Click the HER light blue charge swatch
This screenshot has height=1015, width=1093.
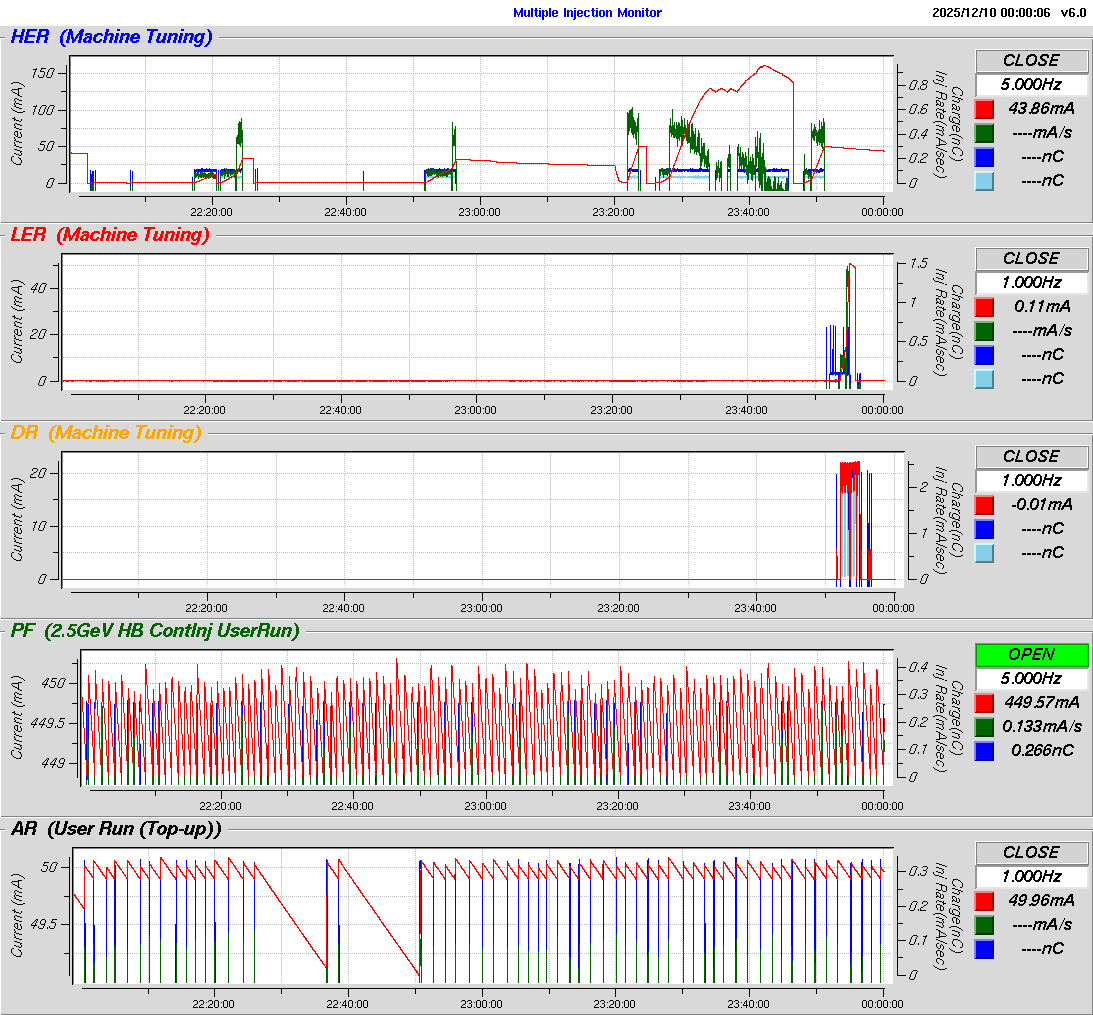tap(985, 181)
